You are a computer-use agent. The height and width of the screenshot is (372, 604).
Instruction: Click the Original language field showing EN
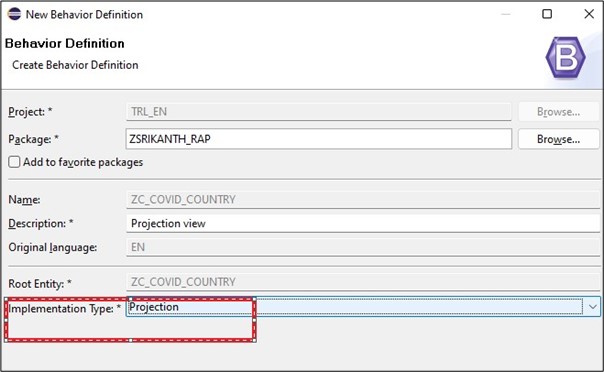click(x=363, y=247)
